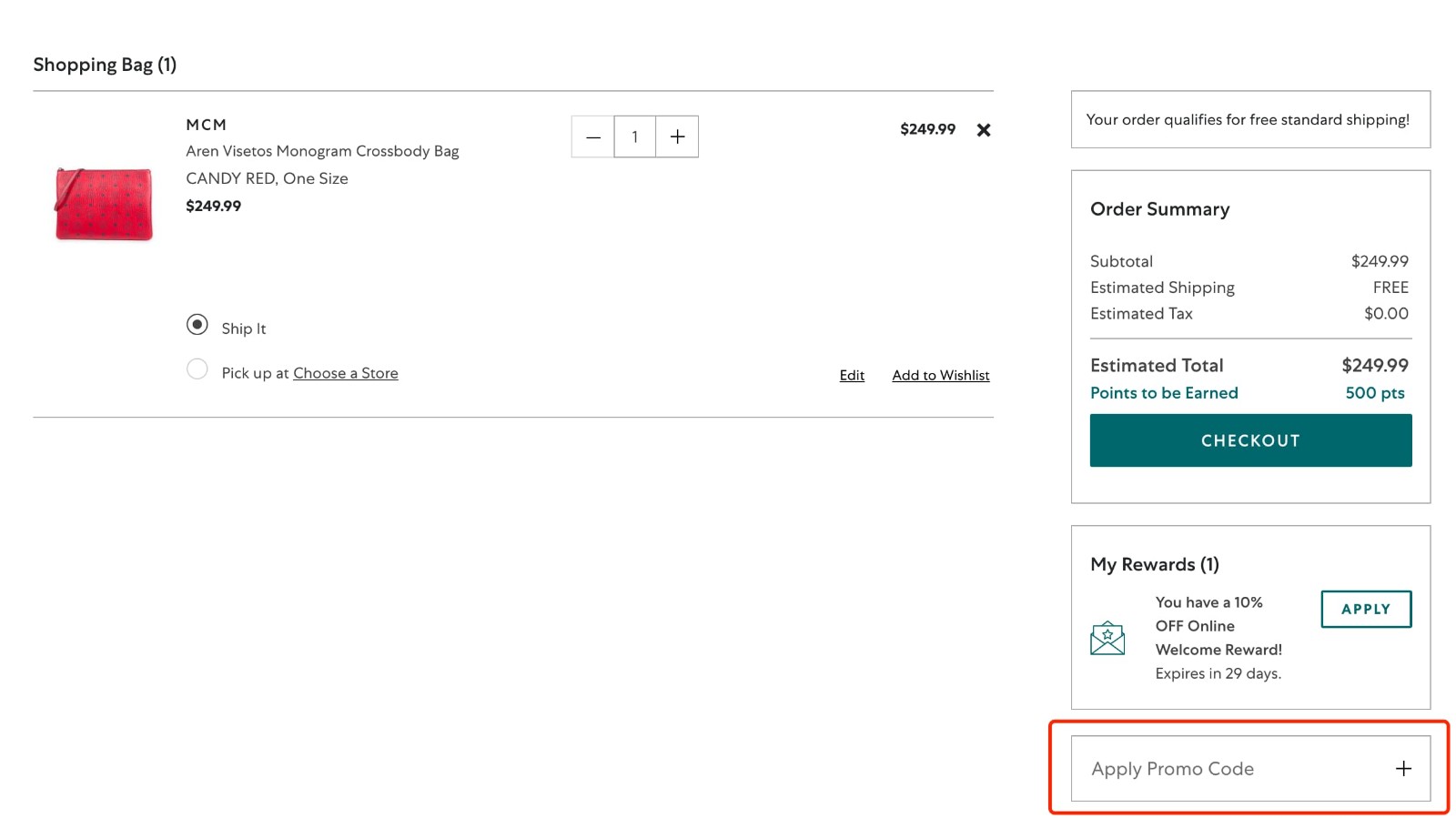Click the 500 pts value
The width and height of the screenshot is (1456, 818).
(x=1375, y=393)
